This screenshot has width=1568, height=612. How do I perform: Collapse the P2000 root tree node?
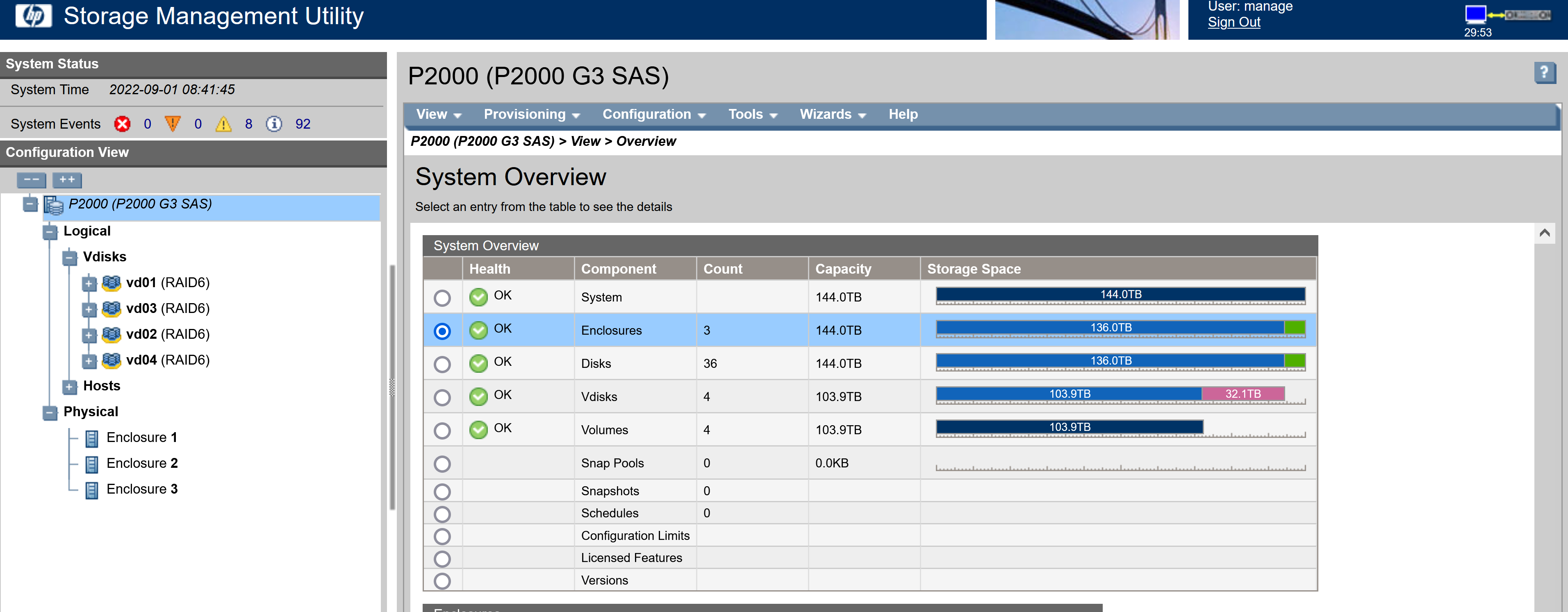(x=30, y=204)
